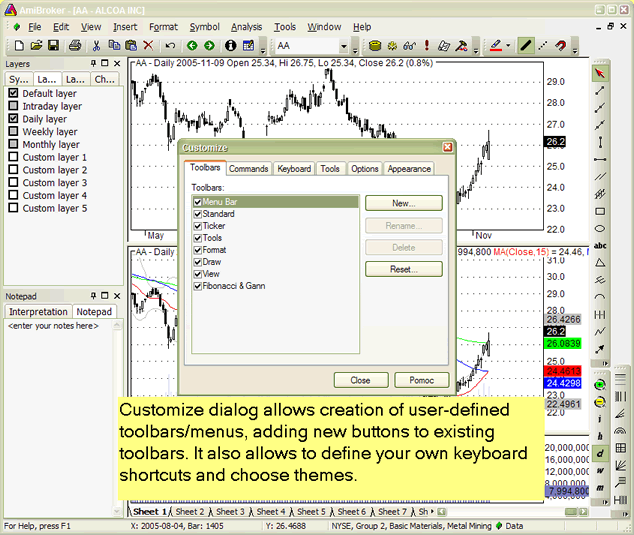Open the line color dropdown arrow
Screen dimensions: 634x535
pyautogui.click(x=508, y=46)
